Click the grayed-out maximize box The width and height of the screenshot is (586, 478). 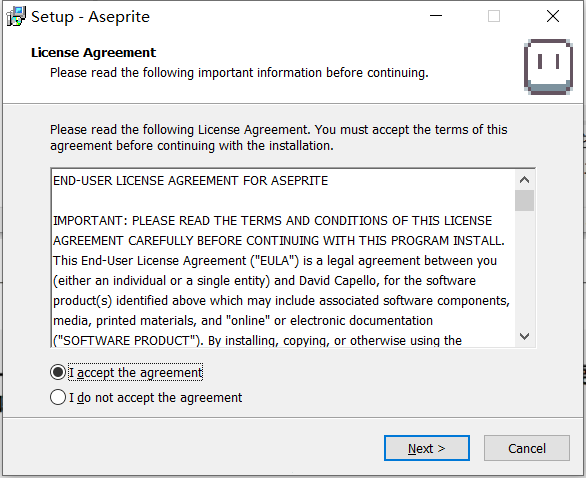coord(494,16)
